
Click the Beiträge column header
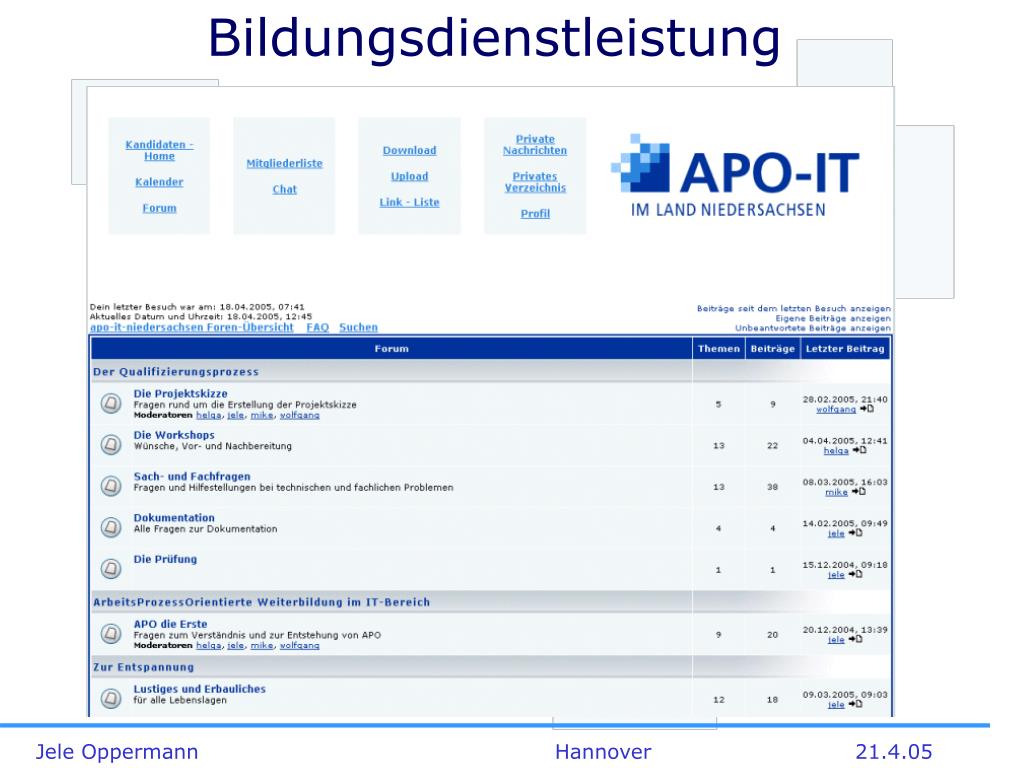pyautogui.click(x=772, y=349)
